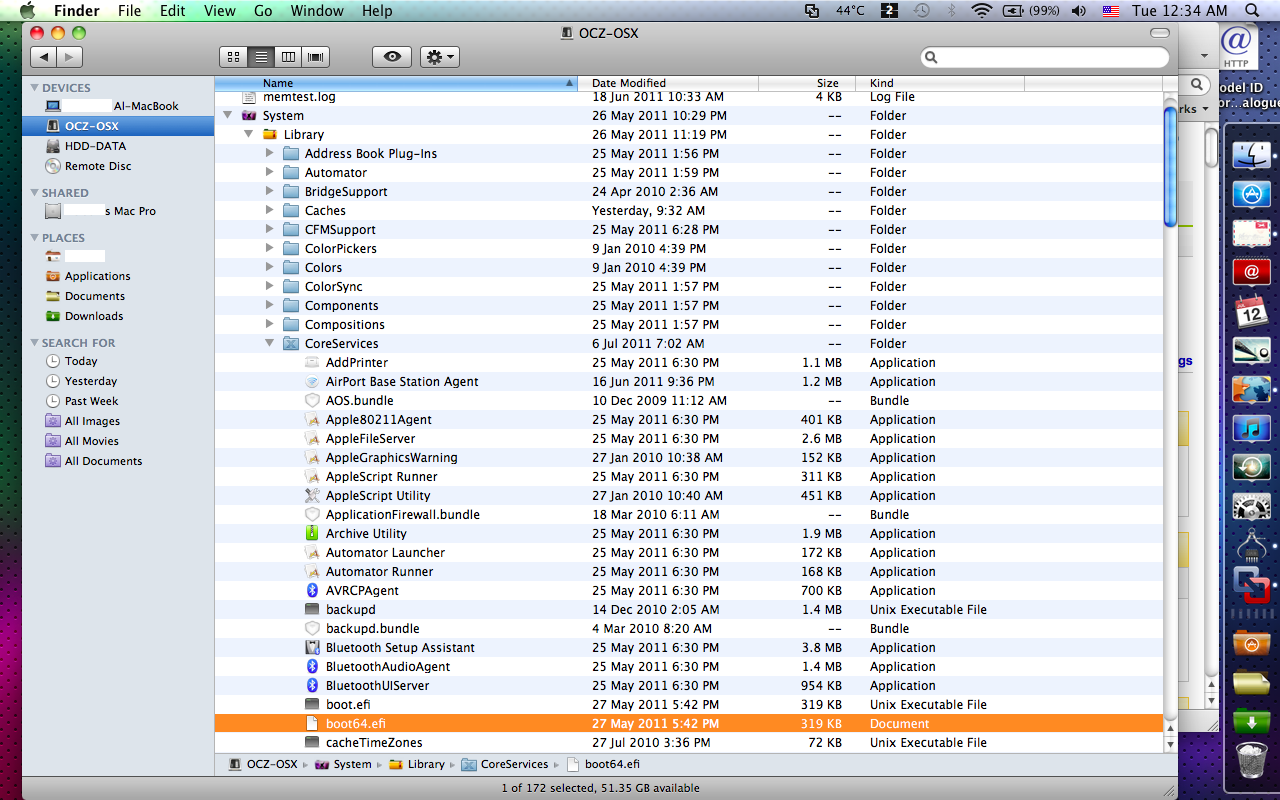Launch iCal from the Dock

(1251, 311)
